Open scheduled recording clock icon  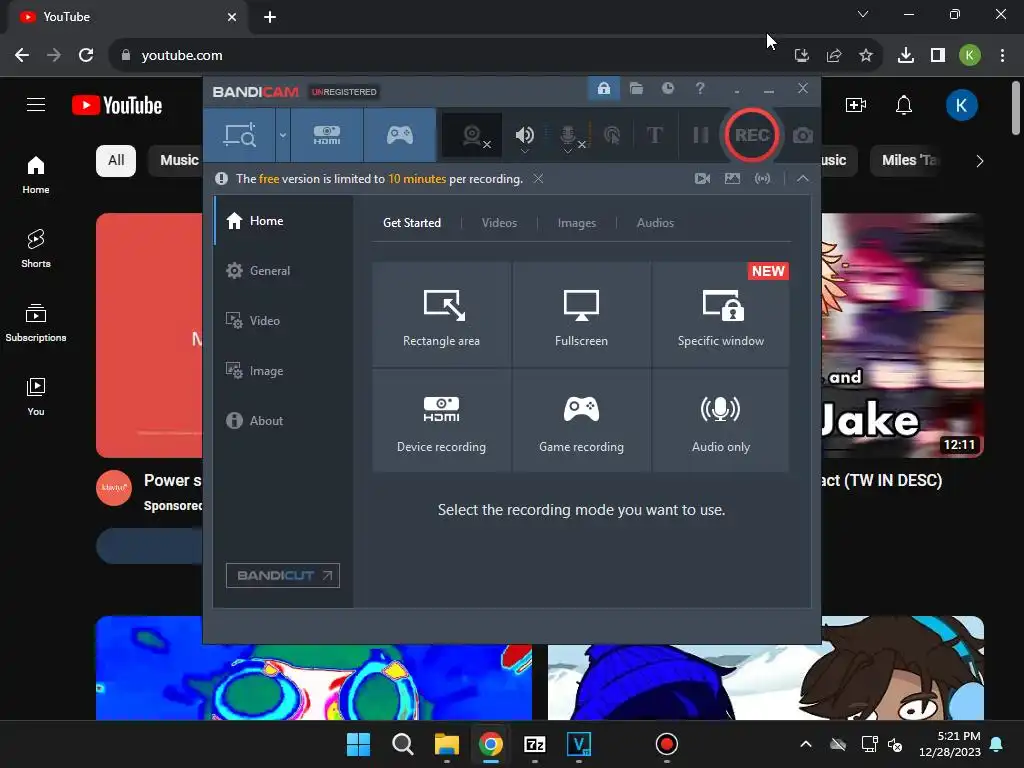click(x=667, y=88)
